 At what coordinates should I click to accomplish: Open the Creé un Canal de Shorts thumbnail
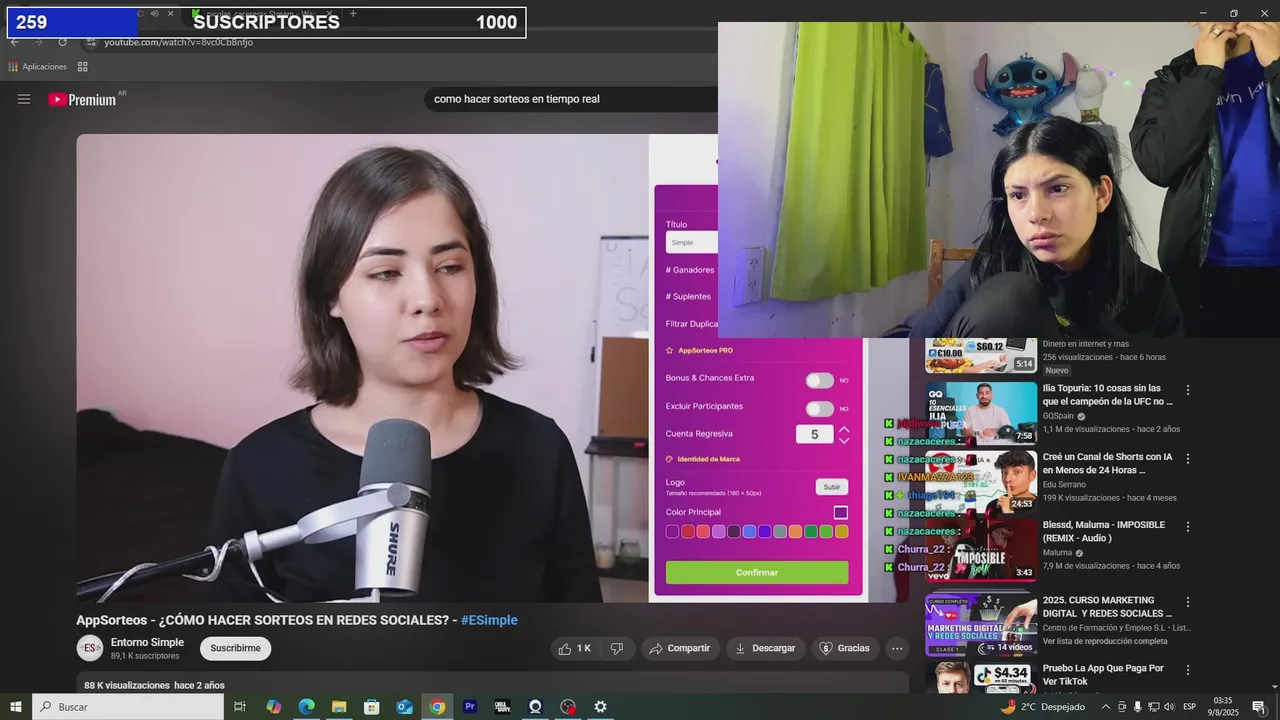pos(981,481)
